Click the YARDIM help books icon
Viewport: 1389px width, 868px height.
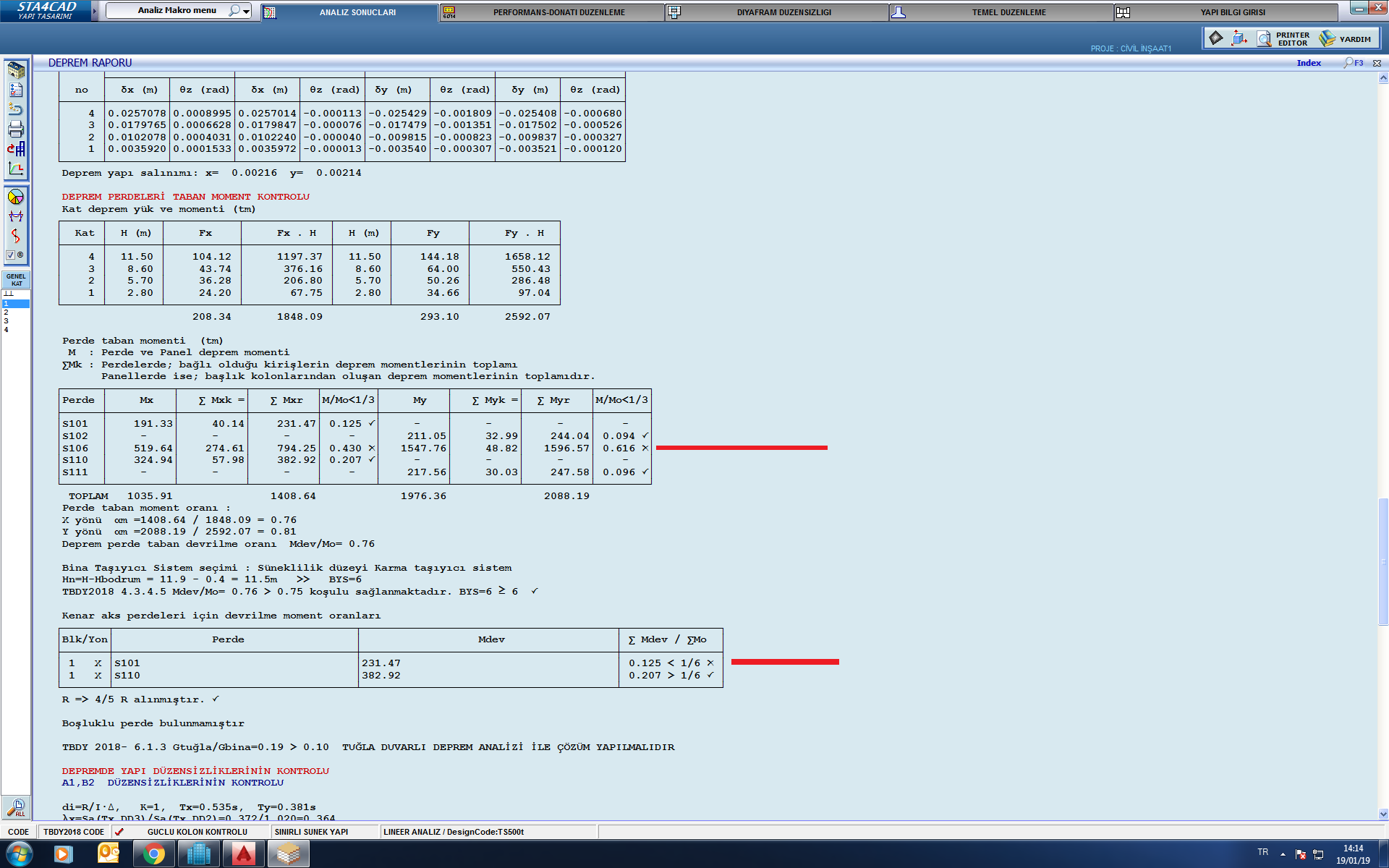coord(1328,38)
